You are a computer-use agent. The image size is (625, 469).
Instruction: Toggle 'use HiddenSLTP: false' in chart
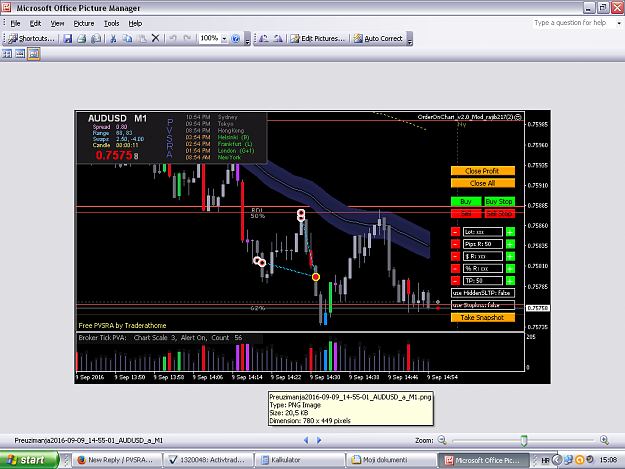[x=483, y=293]
